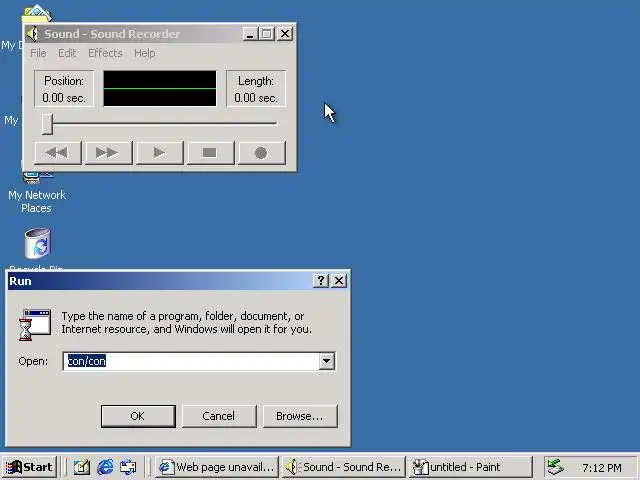Close the Sound Recorder window
The image size is (640, 480).
285,34
